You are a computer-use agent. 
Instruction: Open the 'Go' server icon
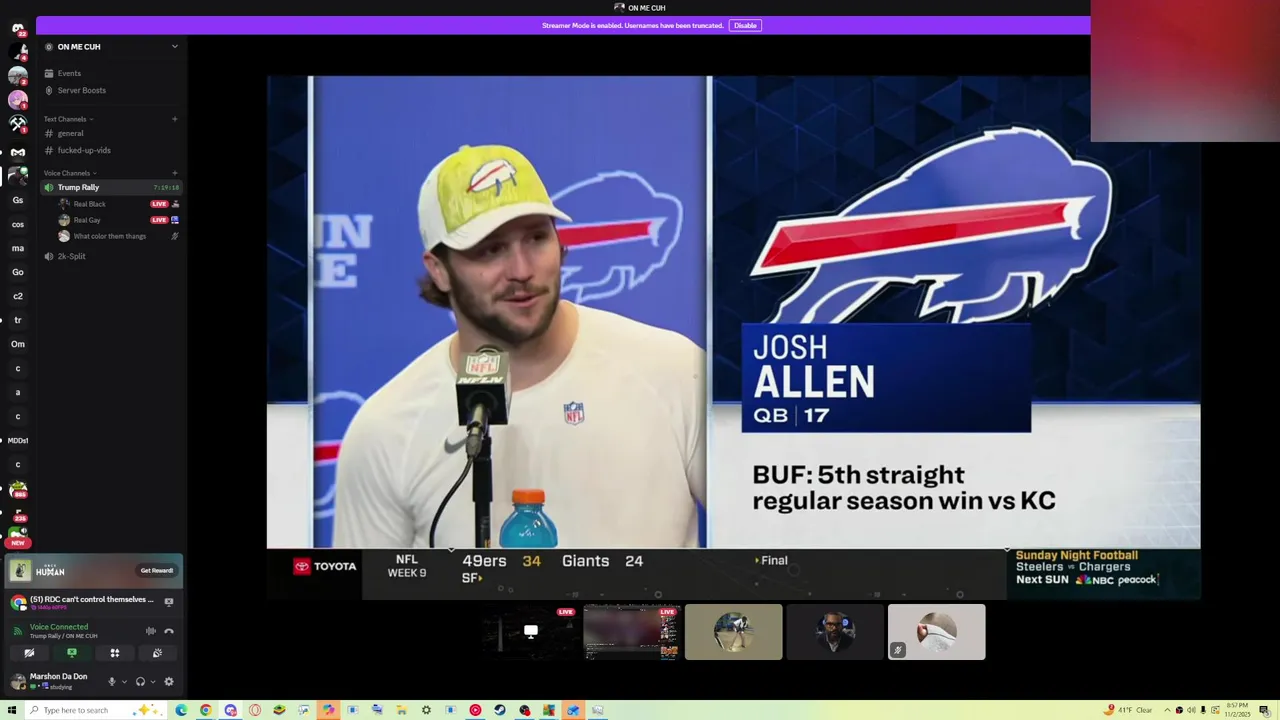(x=18, y=272)
